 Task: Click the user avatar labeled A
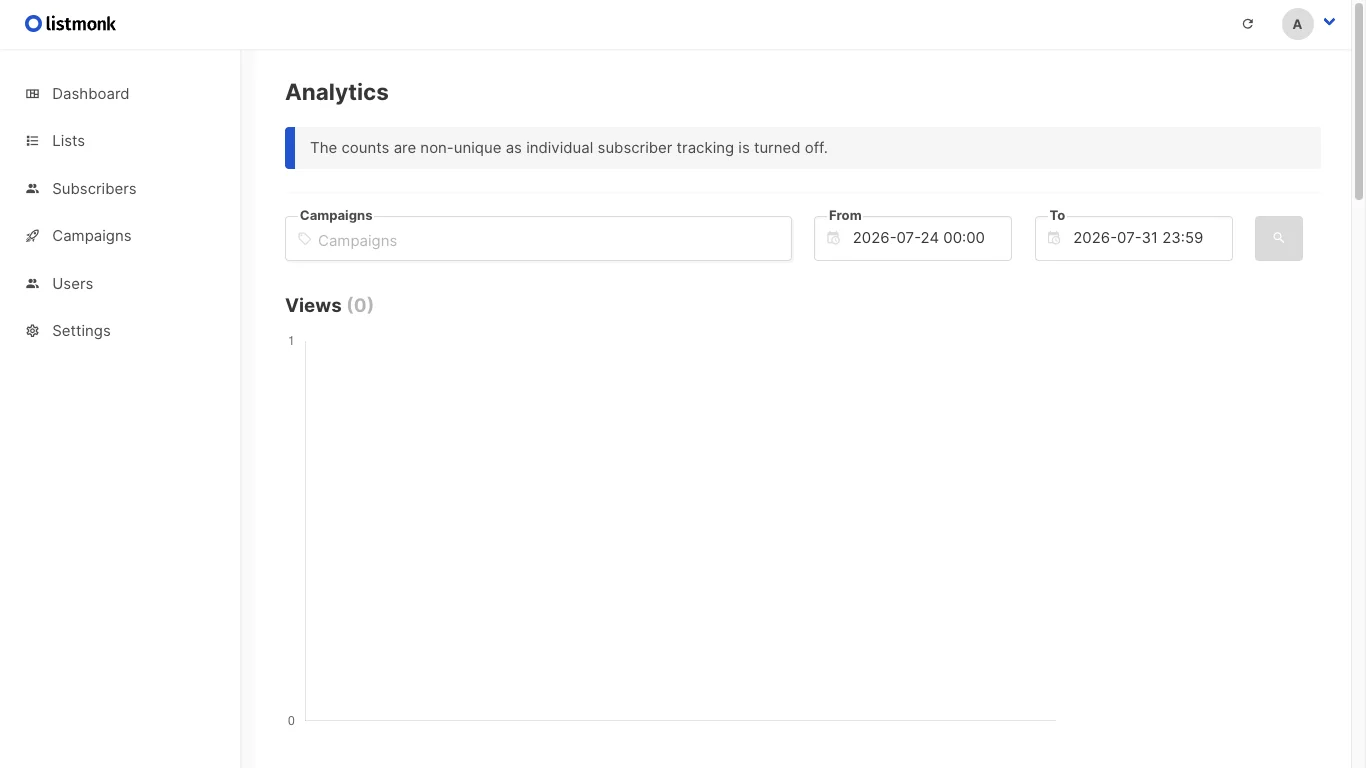coord(1297,24)
